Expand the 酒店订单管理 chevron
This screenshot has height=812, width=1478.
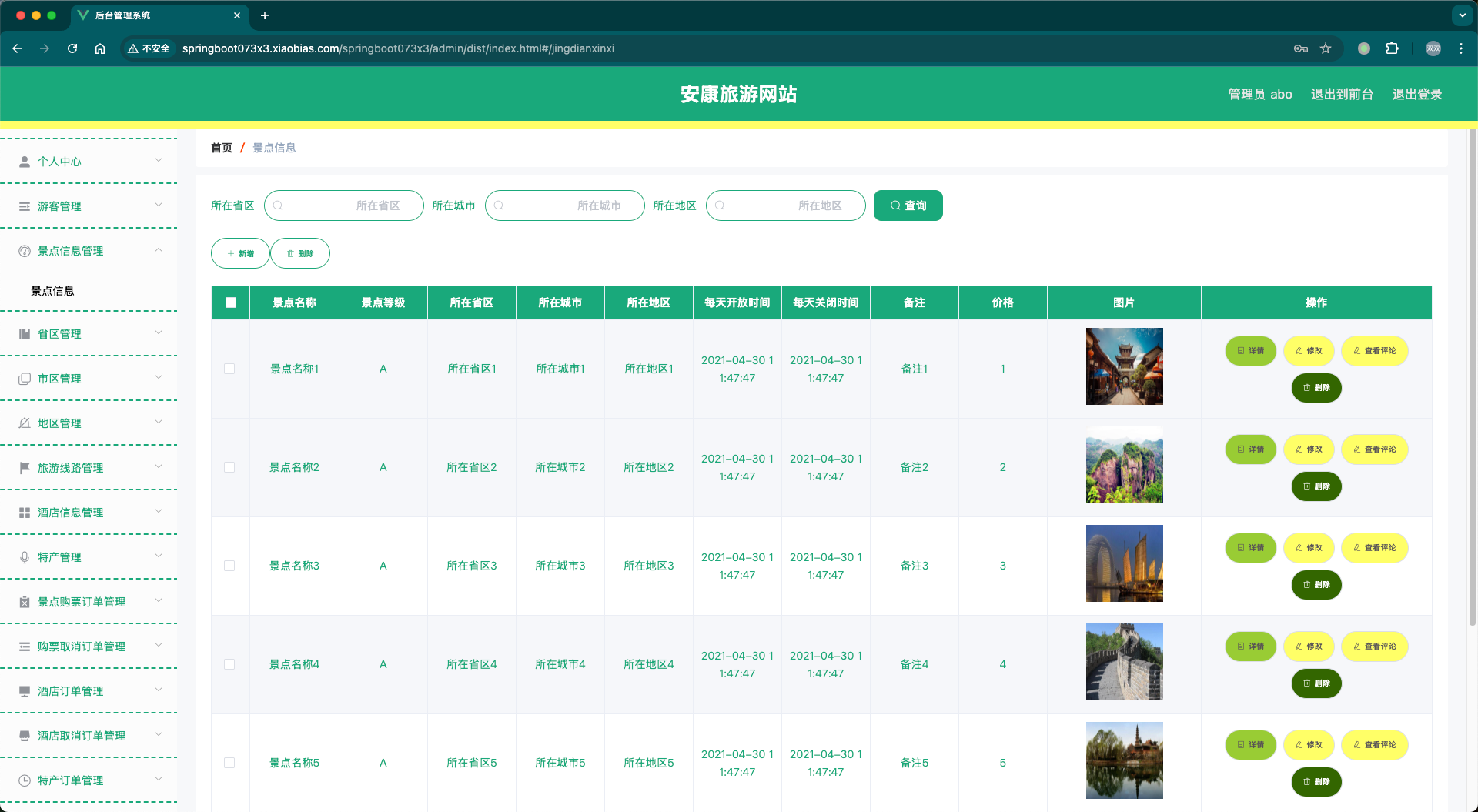coord(159,690)
